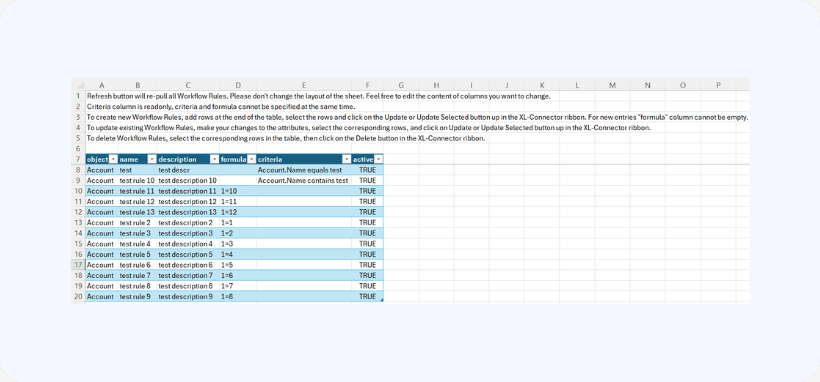Open the description column filter dropdown

click(x=214, y=159)
